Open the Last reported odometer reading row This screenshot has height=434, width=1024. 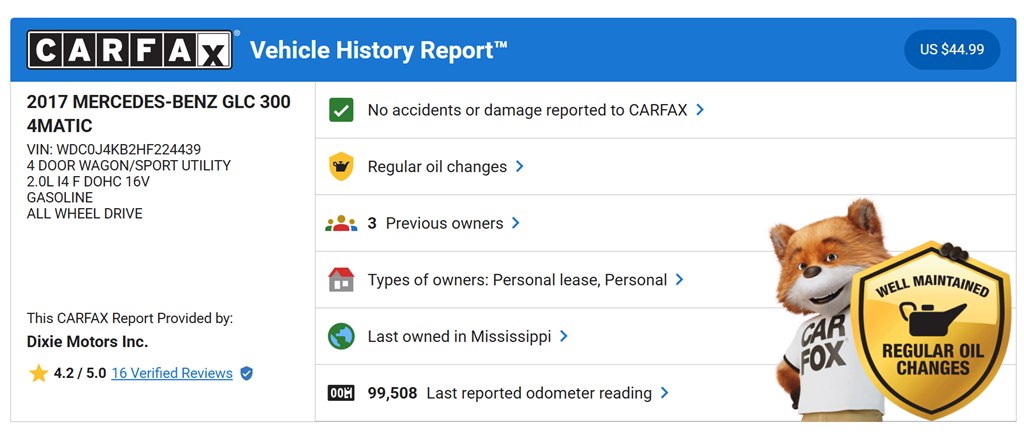pos(538,393)
